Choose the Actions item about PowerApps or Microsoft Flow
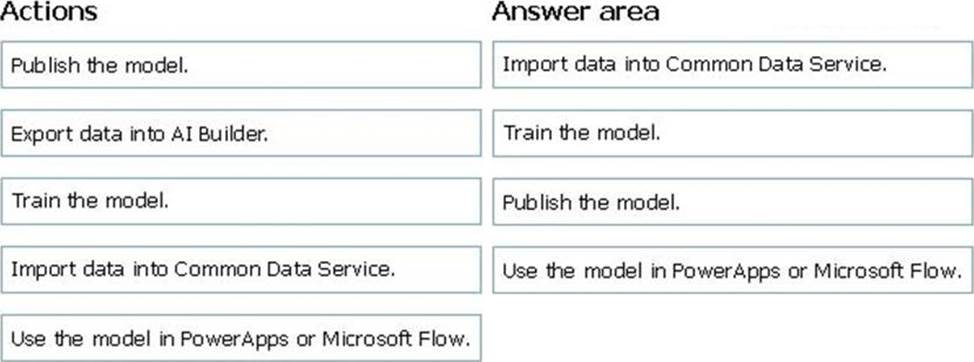 pos(241,338)
